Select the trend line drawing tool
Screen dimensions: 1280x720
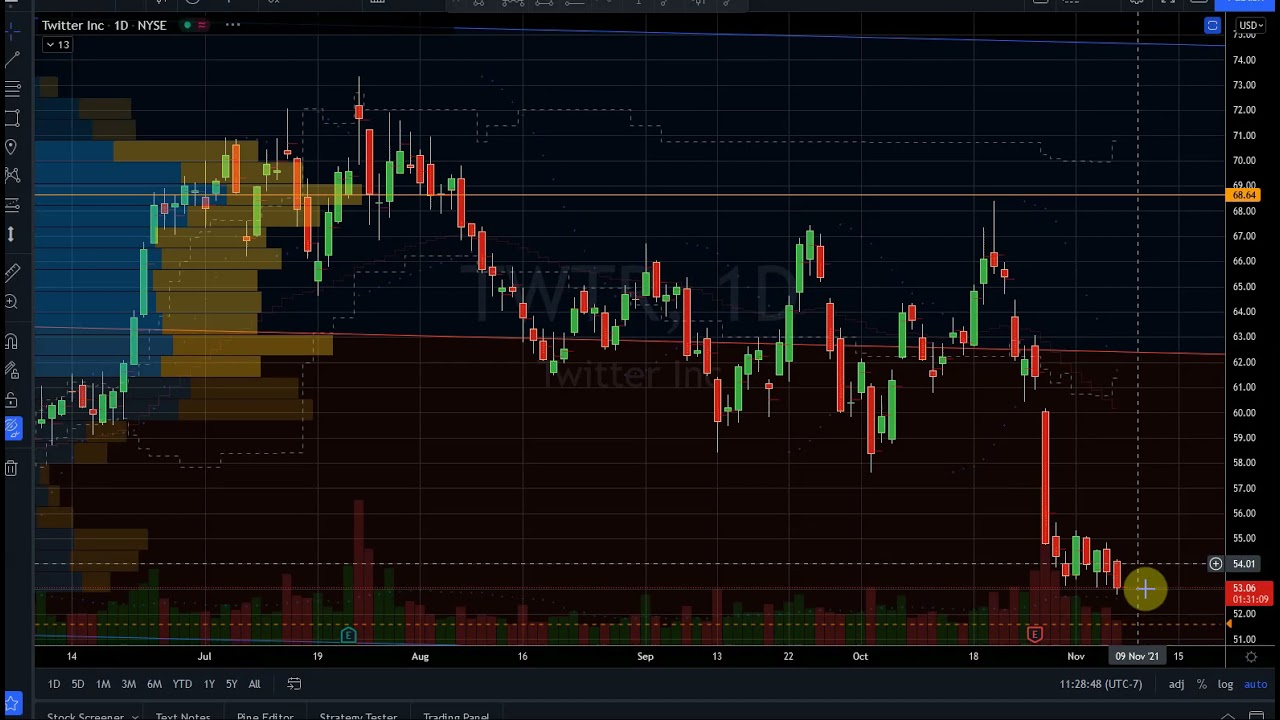12,60
